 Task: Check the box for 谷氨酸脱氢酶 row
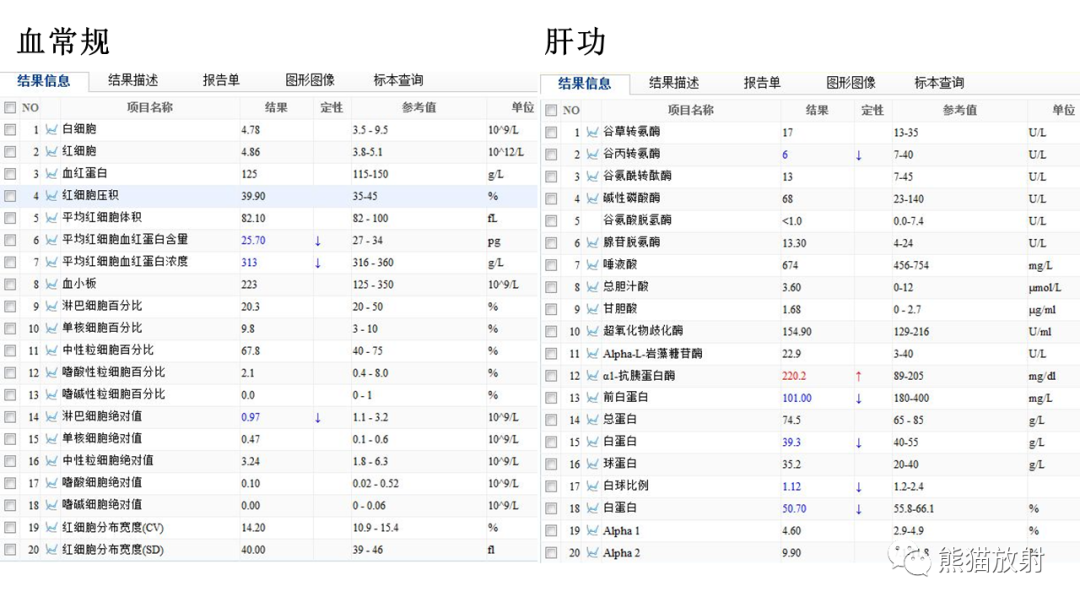tap(551, 220)
